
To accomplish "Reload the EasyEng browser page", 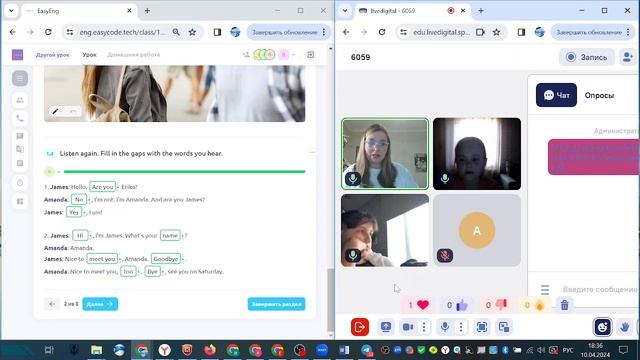I will [x=48, y=32].
